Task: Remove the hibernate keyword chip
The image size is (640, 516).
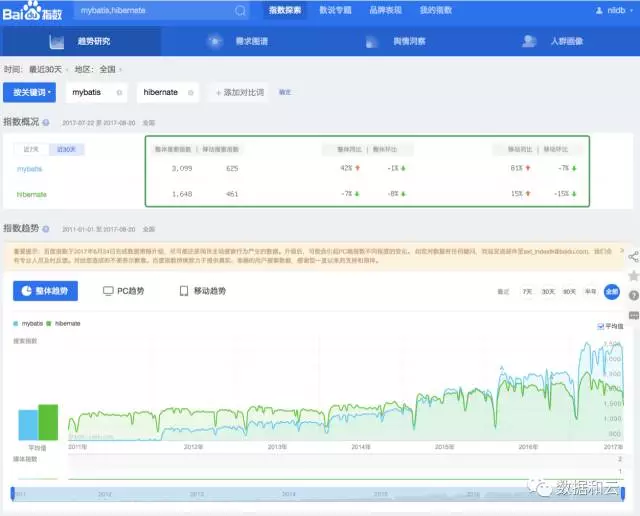Action: click(190, 93)
